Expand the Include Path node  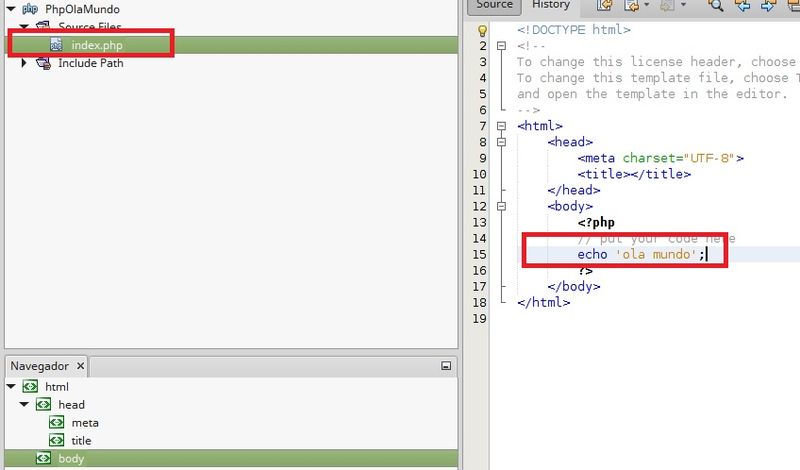click(23, 63)
